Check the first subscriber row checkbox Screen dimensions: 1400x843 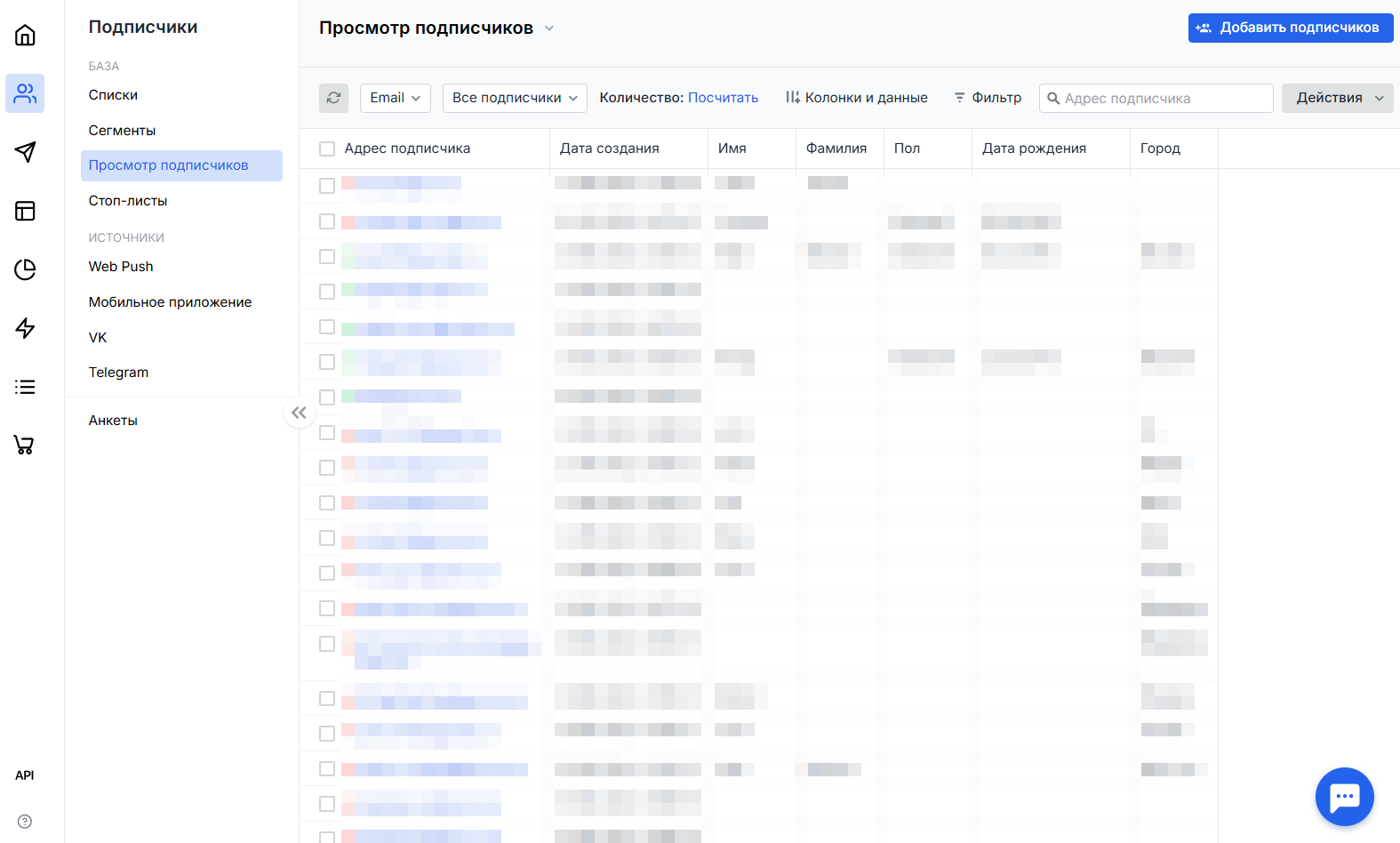(327, 186)
